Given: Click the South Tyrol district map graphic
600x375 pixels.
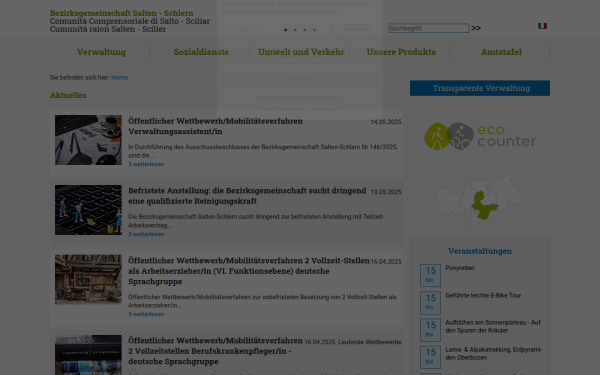Looking at the screenshot, I should (480, 200).
